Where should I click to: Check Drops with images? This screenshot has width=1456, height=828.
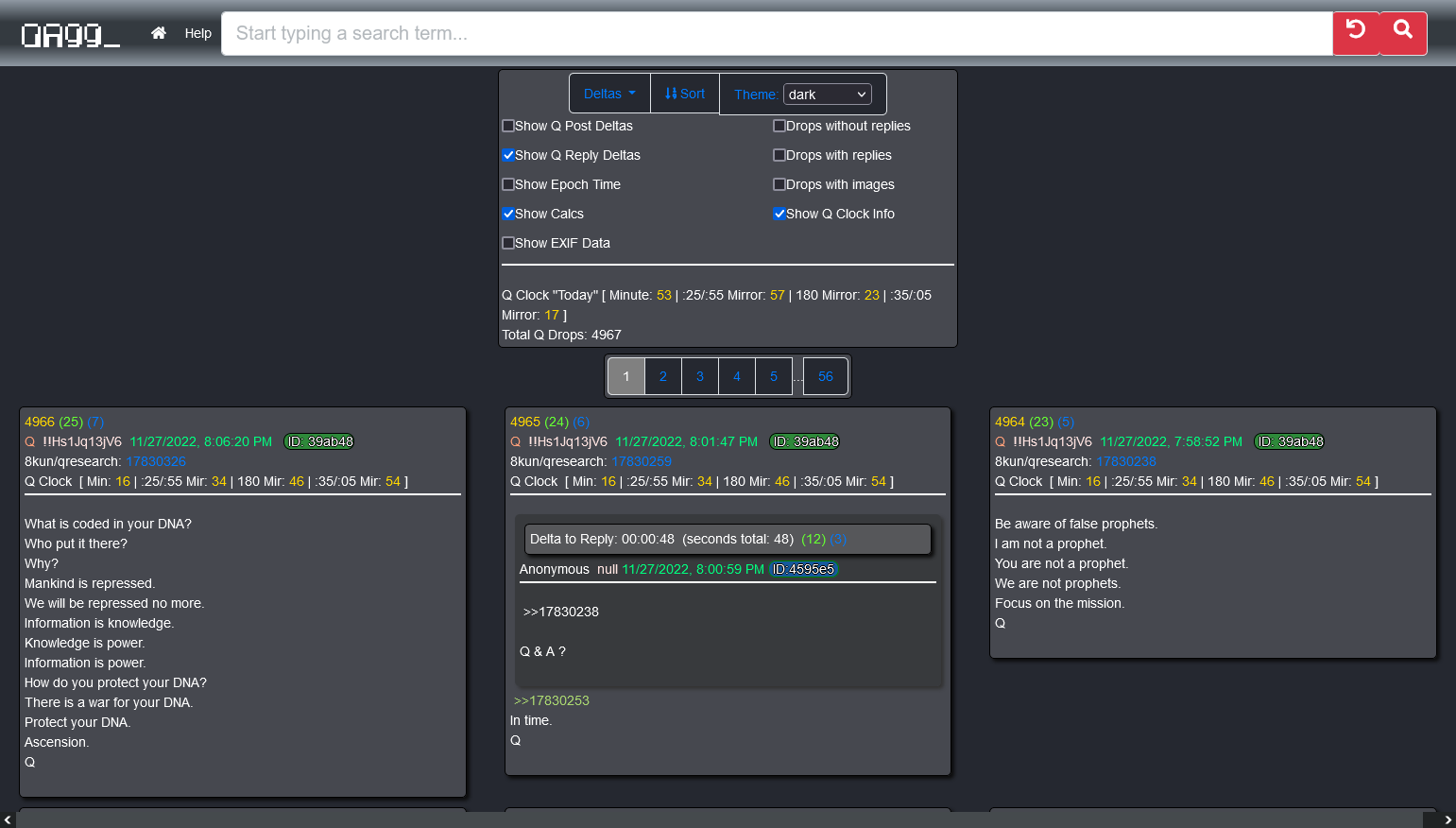click(x=779, y=184)
